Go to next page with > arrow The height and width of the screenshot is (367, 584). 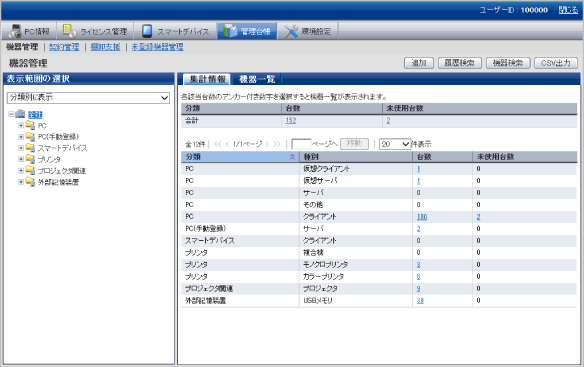tap(267, 144)
